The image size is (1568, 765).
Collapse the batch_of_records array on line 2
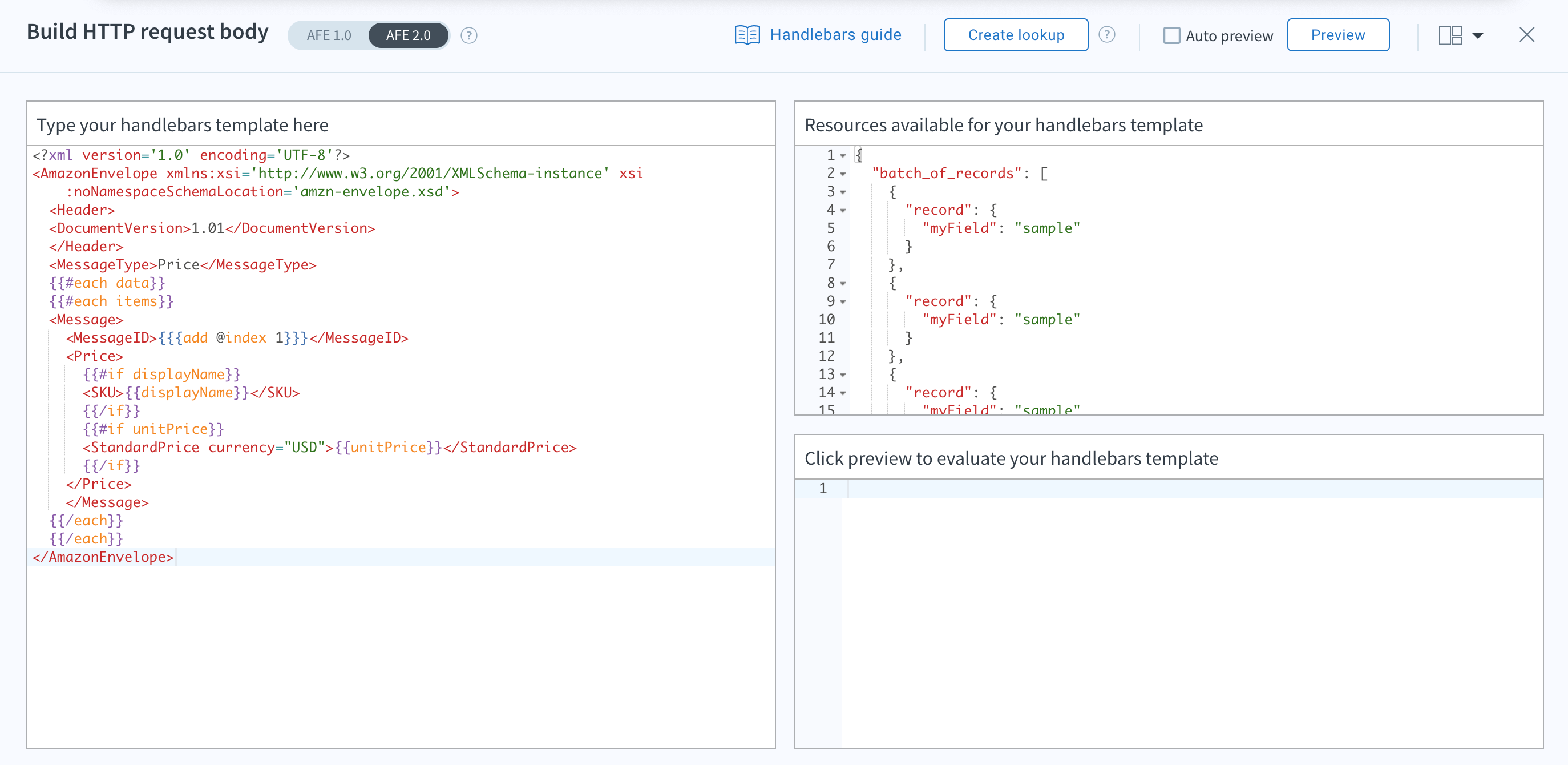click(x=842, y=174)
